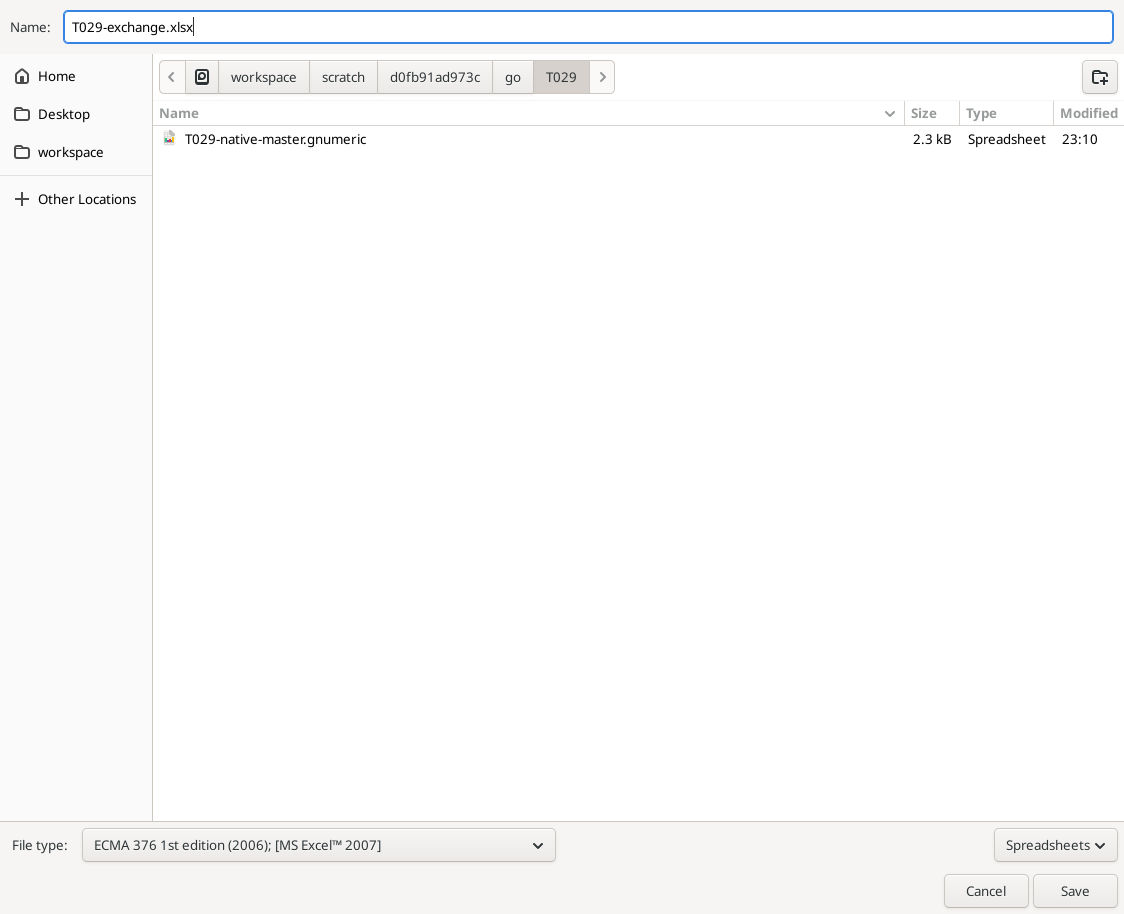
Task: Sort files by Modified column
Action: tap(1088, 113)
